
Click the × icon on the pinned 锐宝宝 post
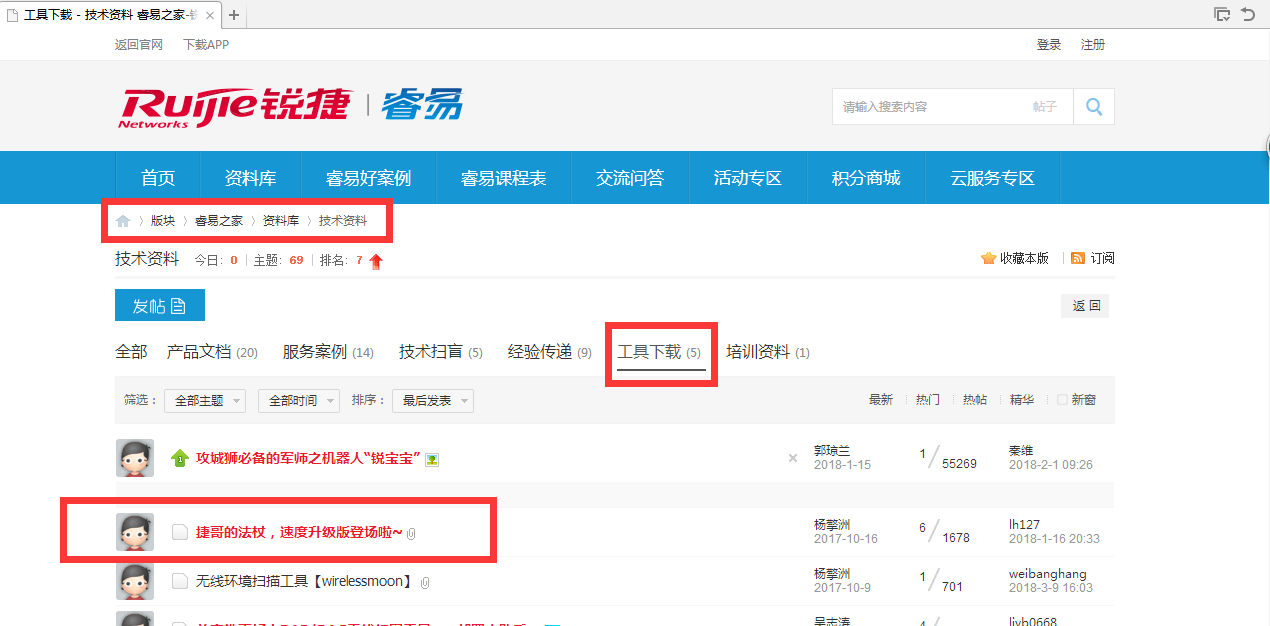793,458
